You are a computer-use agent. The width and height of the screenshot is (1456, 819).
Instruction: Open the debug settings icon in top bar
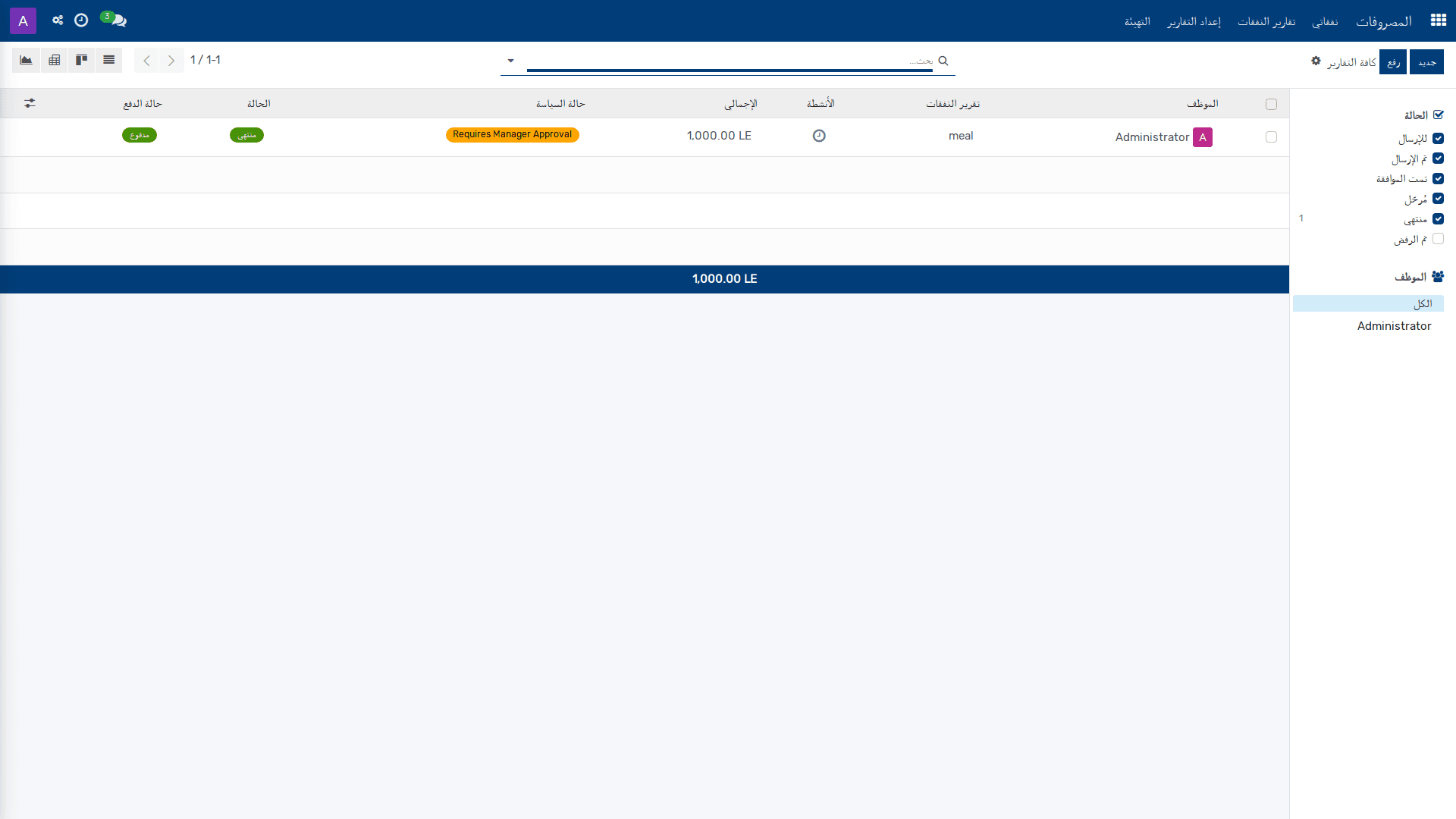[x=58, y=20]
